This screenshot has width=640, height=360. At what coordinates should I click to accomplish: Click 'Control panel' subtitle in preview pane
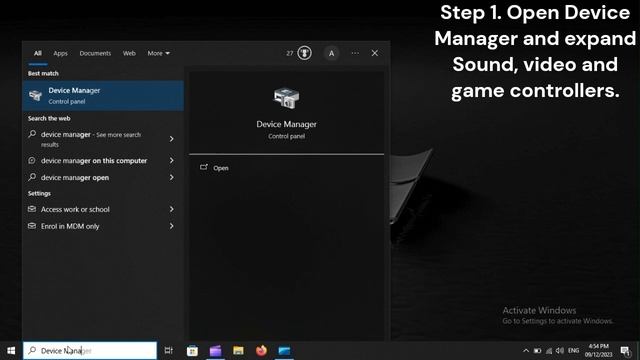(286, 136)
